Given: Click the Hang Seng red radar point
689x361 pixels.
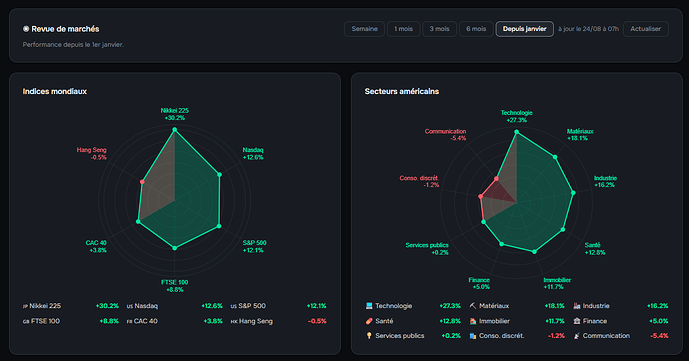Looking at the screenshot, I should [142, 182].
